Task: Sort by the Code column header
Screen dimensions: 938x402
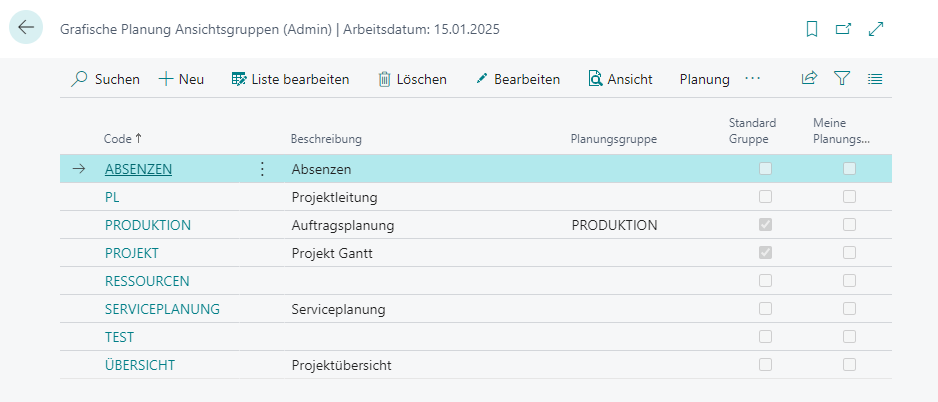Action: click(123, 139)
